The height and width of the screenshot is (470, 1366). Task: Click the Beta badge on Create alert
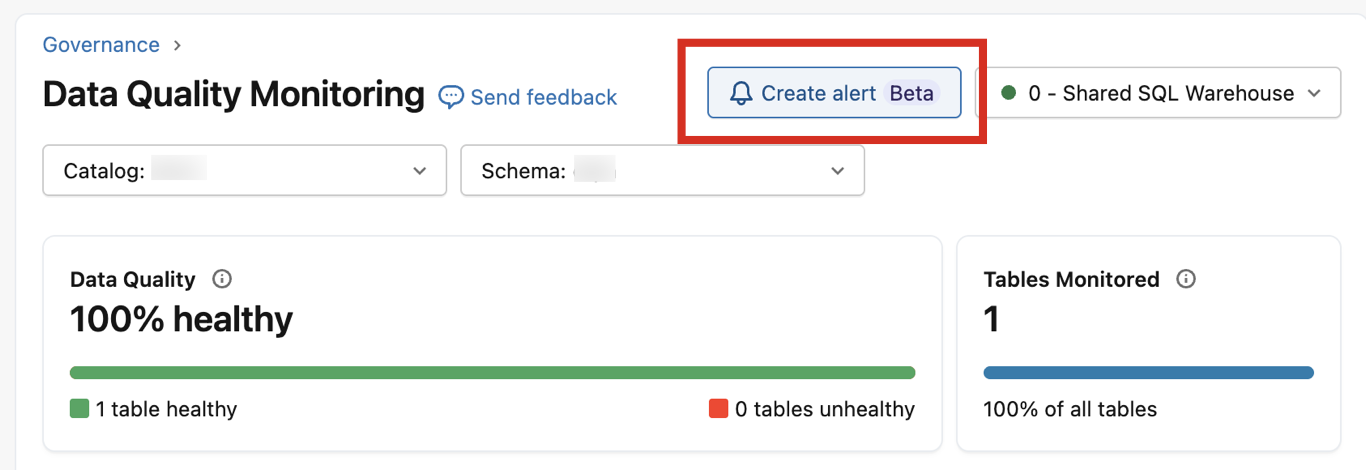(911, 93)
